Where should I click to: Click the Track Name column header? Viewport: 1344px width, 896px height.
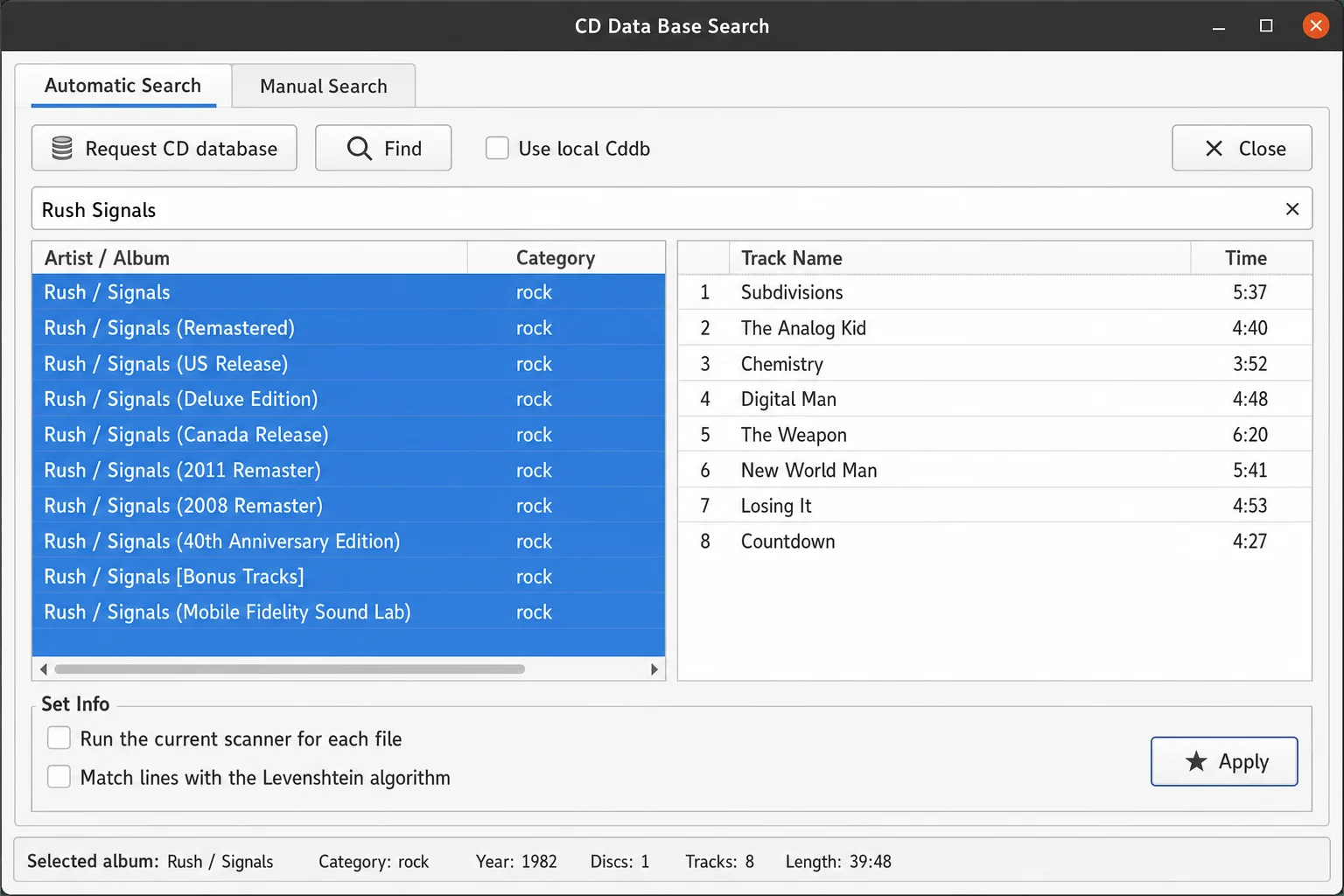960,258
